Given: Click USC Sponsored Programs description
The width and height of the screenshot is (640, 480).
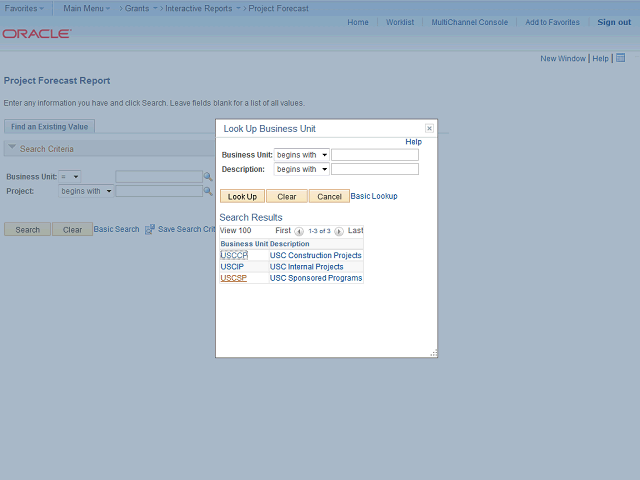Looking at the screenshot, I should click(316, 278).
